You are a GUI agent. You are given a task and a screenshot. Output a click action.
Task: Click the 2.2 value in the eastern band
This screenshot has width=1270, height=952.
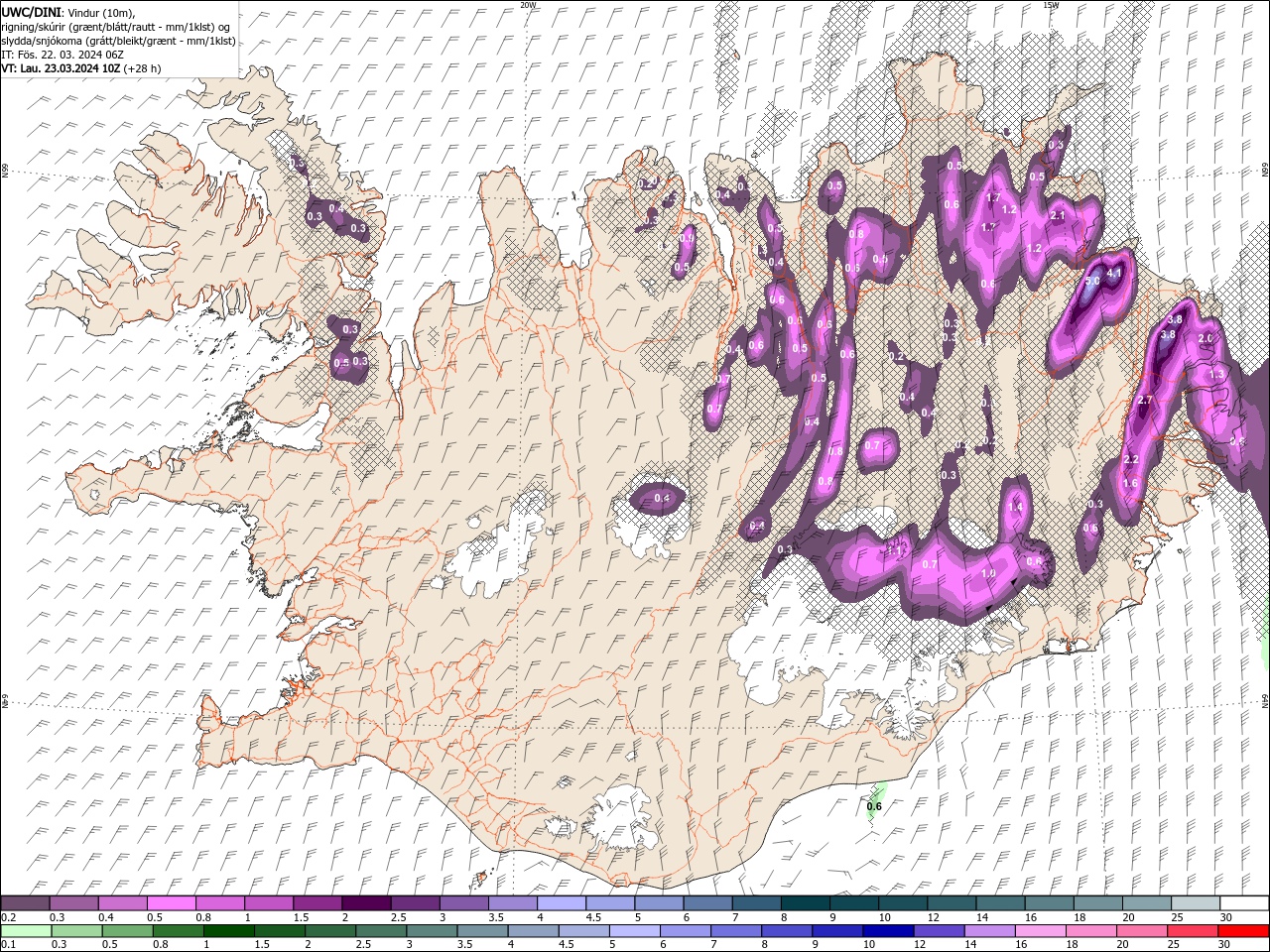point(1131,459)
